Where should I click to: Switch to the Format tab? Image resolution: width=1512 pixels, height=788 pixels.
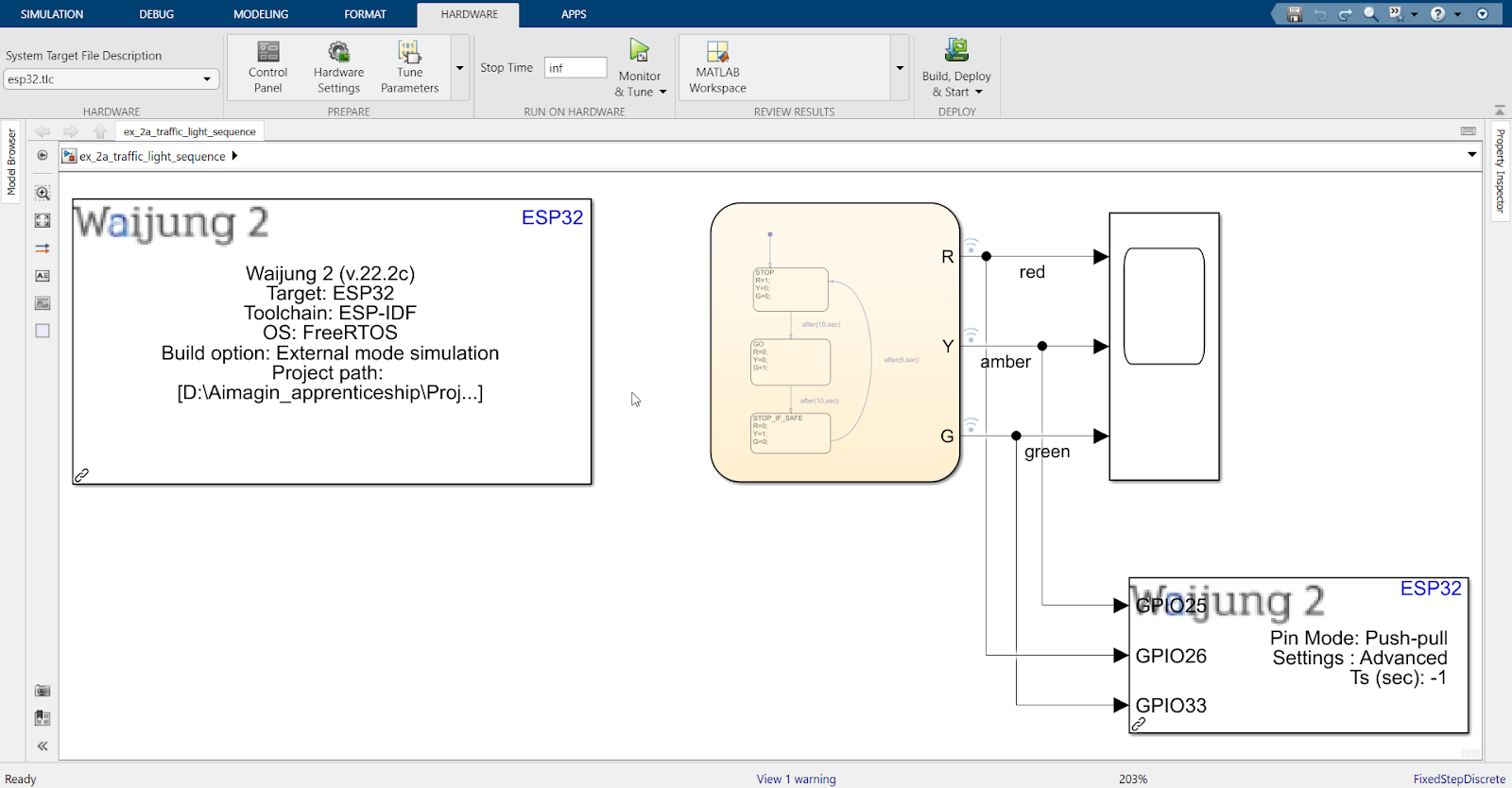pos(366,14)
